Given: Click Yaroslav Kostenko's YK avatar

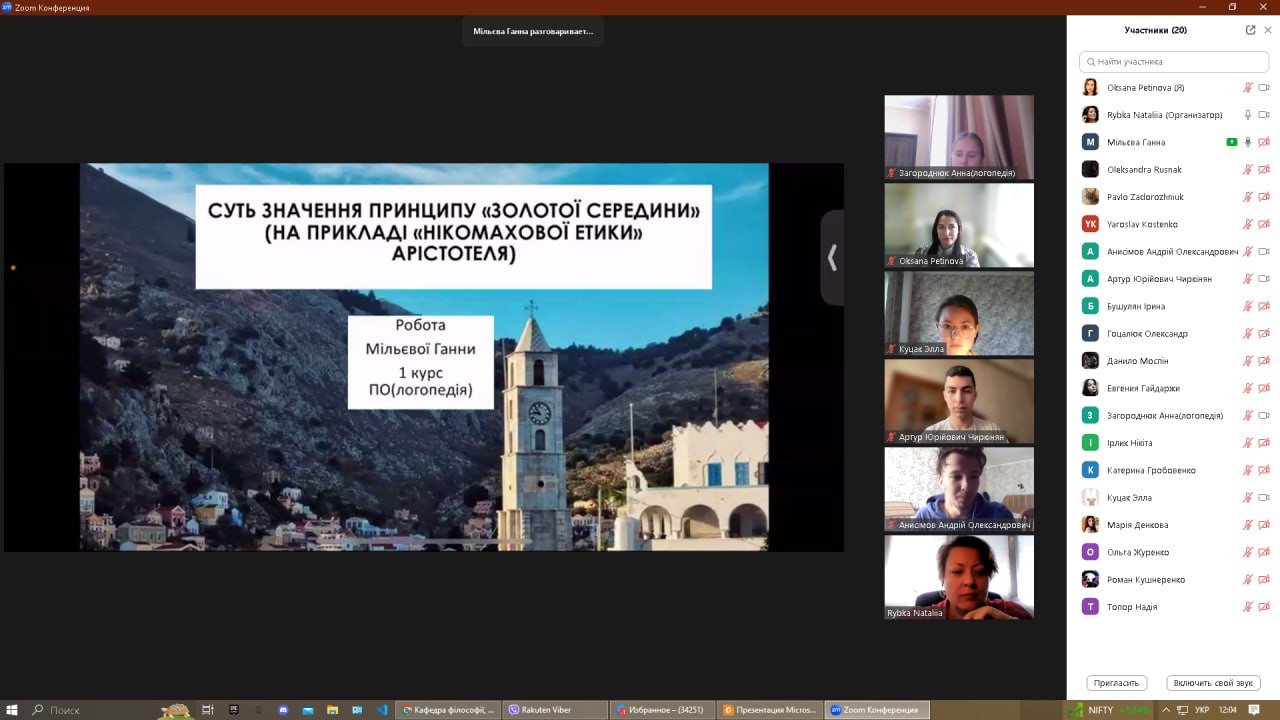Looking at the screenshot, I should [1090, 224].
